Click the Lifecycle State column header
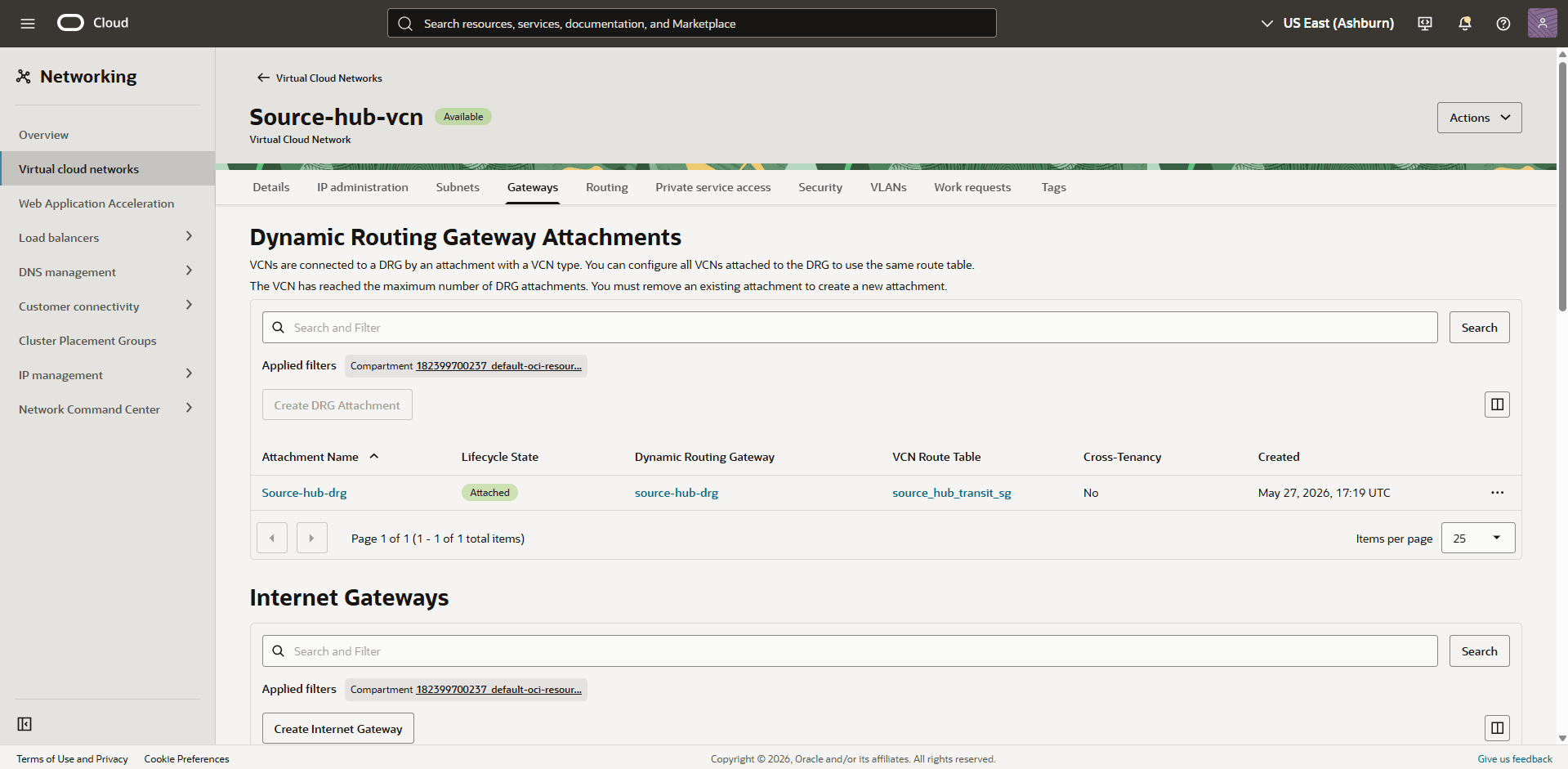Image resolution: width=1568 pixels, height=769 pixels. click(x=499, y=457)
